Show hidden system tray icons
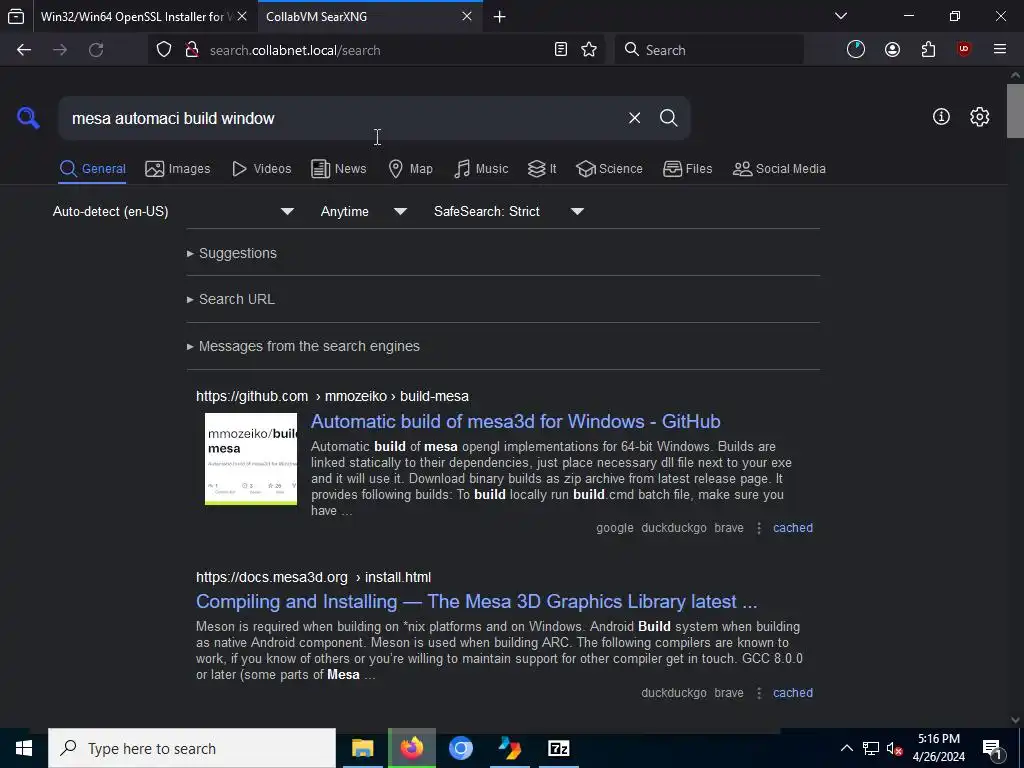Viewport: 1024px width, 768px height. click(846, 748)
